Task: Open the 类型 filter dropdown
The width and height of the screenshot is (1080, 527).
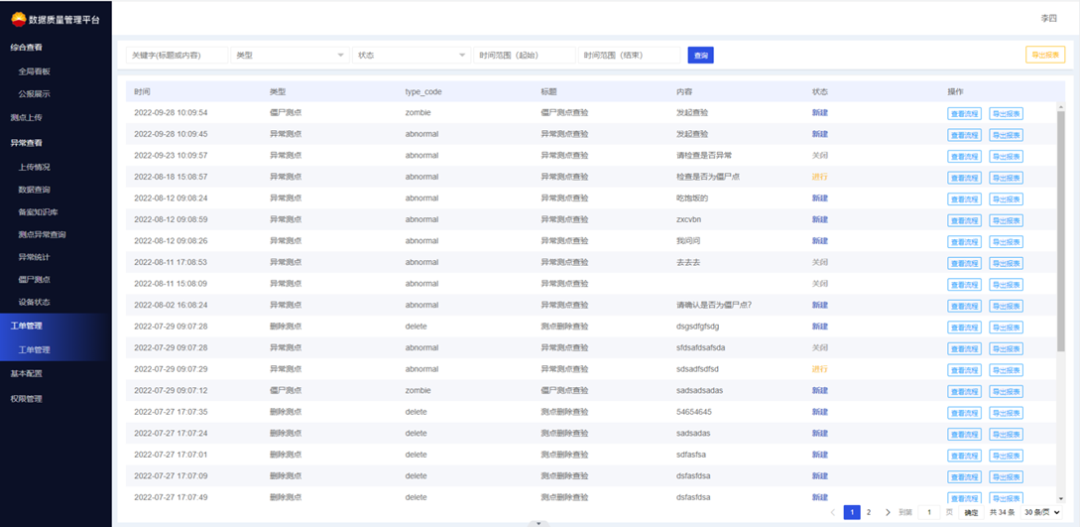Action: tap(290, 55)
